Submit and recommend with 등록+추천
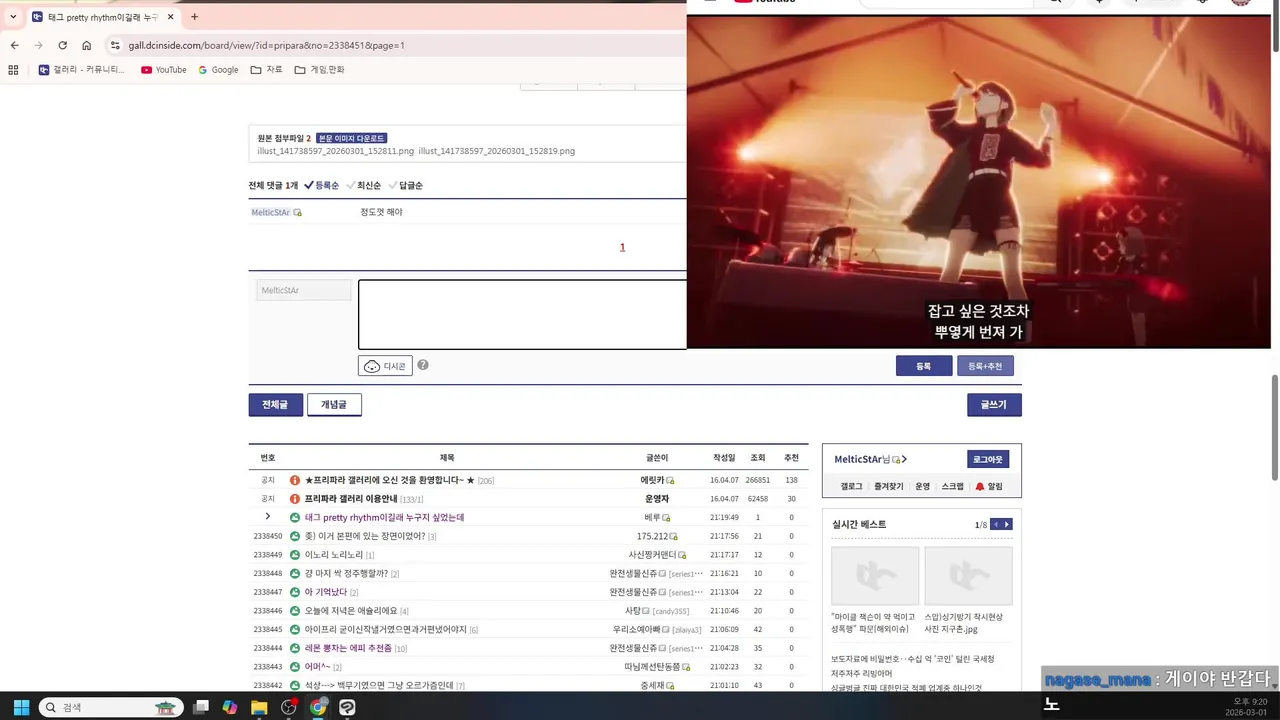Screen dimensions: 1280x720 985,366
